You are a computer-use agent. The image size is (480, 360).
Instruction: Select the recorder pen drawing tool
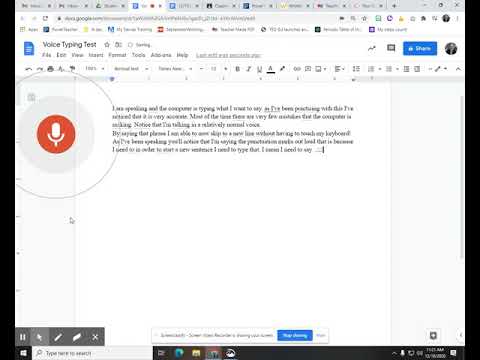[58, 337]
